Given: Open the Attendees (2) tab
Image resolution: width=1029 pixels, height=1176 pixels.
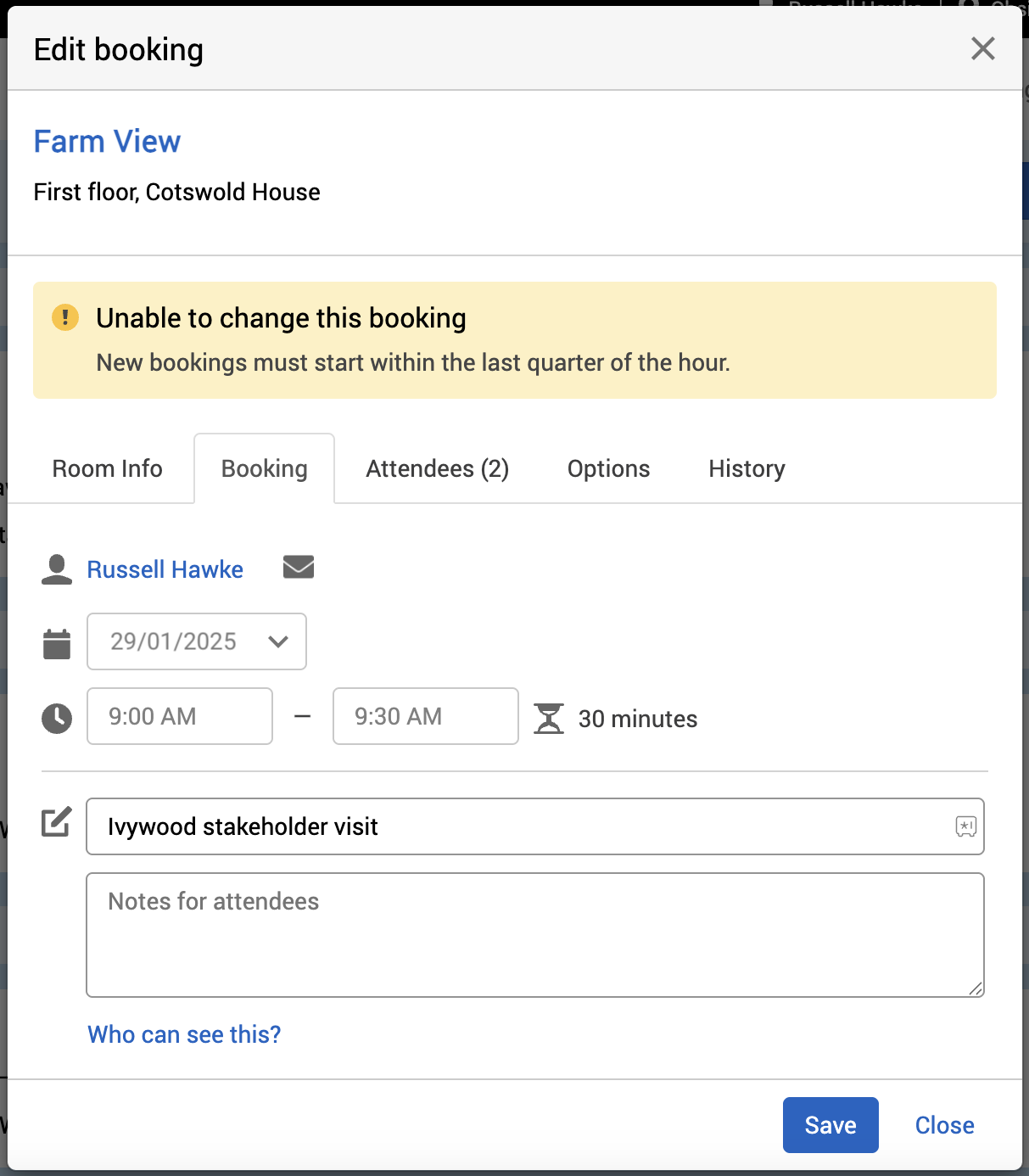Looking at the screenshot, I should pos(437,468).
